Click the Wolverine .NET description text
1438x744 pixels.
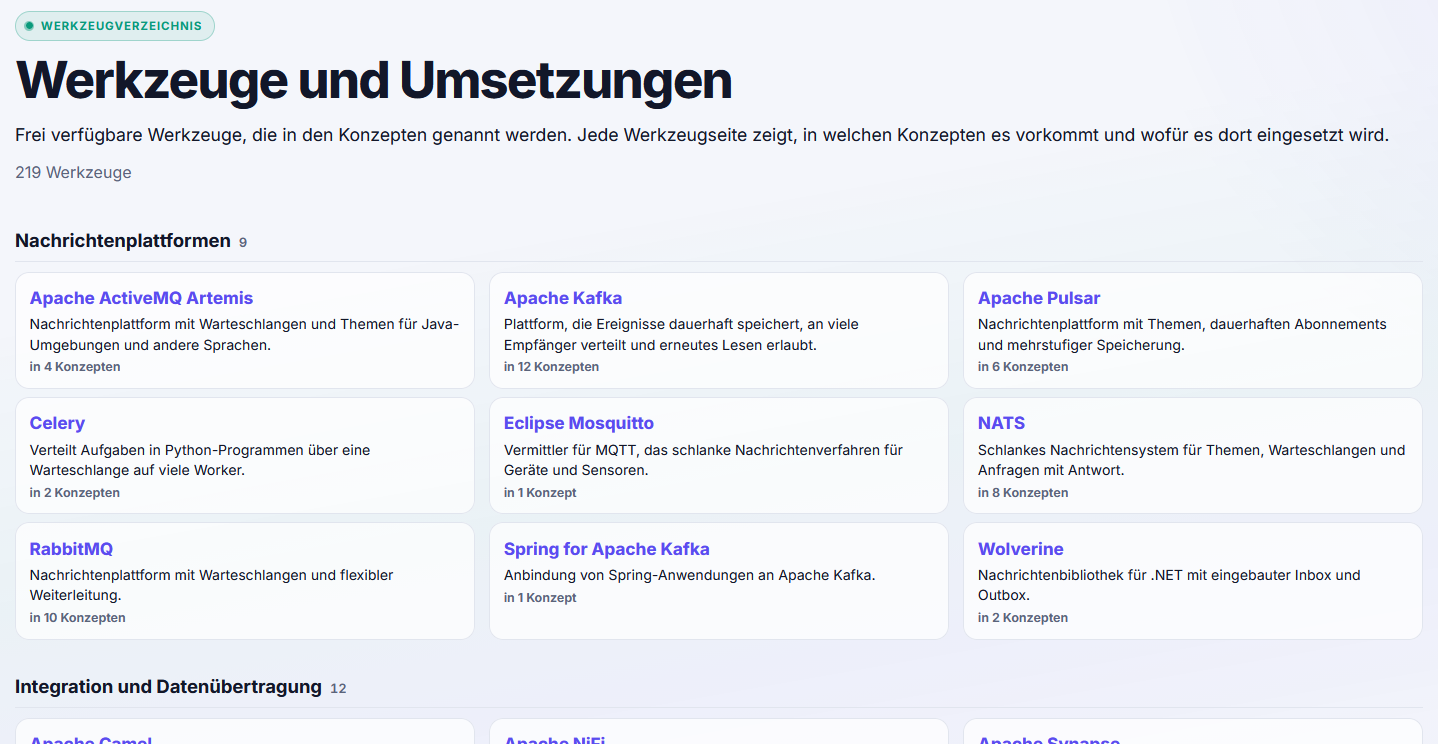1169,585
